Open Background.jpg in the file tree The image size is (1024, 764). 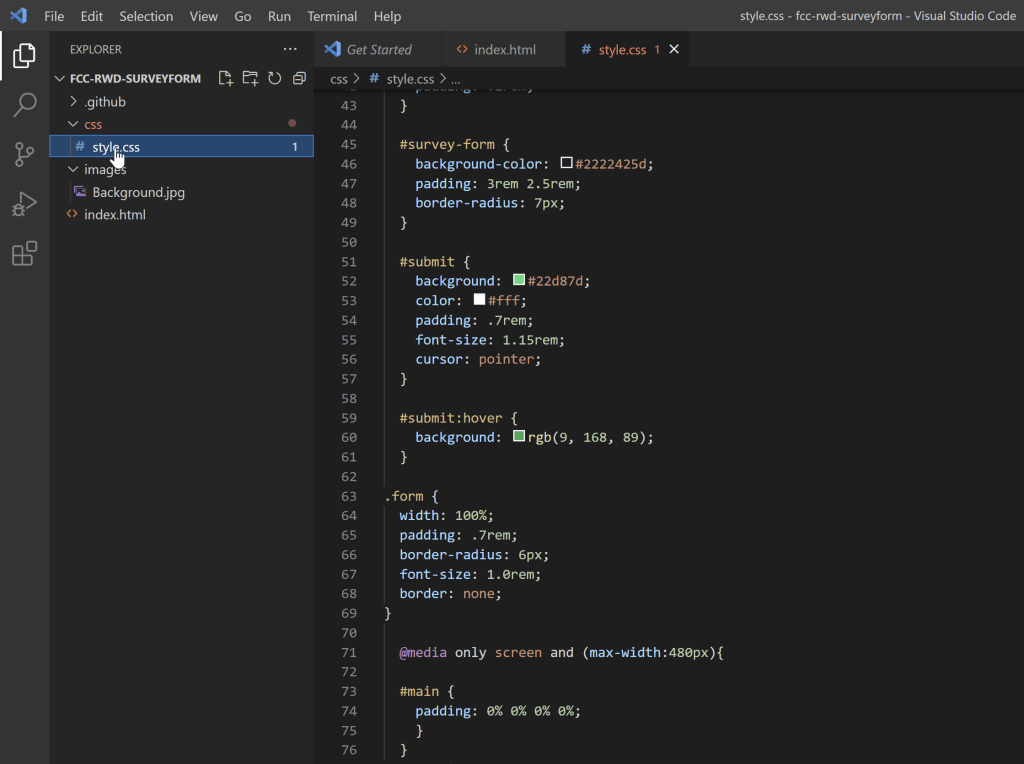click(x=138, y=192)
